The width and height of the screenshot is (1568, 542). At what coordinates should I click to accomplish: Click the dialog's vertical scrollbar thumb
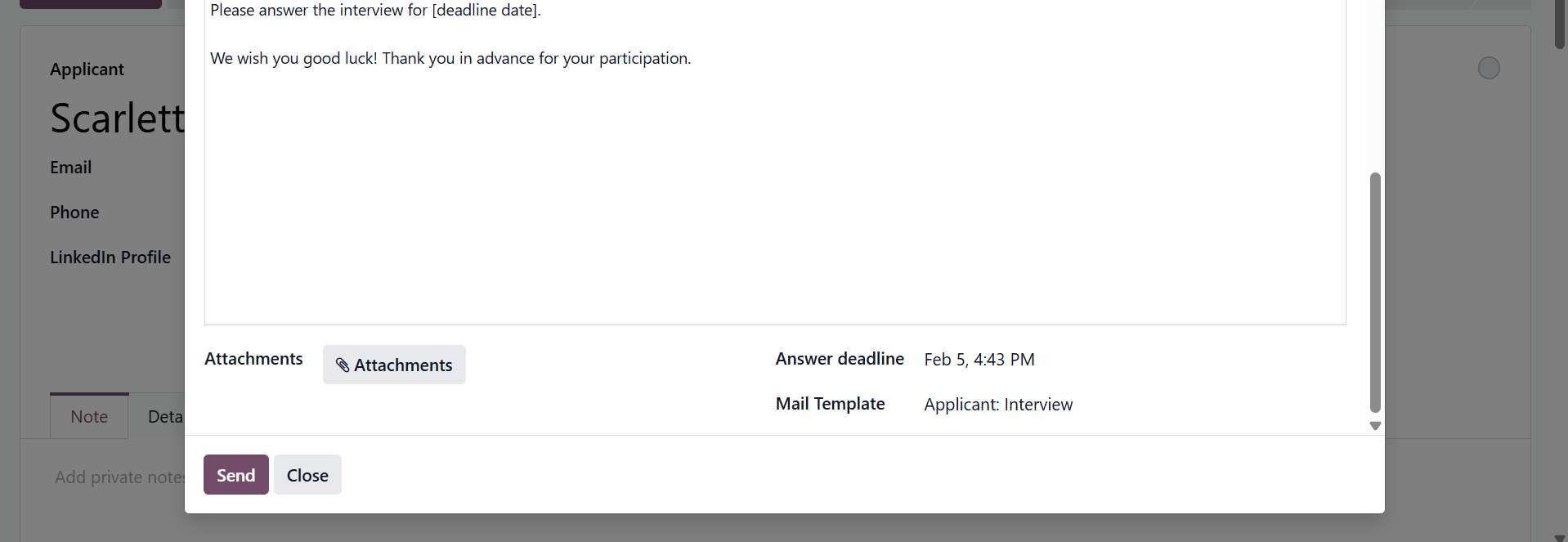pyautogui.click(x=1375, y=292)
